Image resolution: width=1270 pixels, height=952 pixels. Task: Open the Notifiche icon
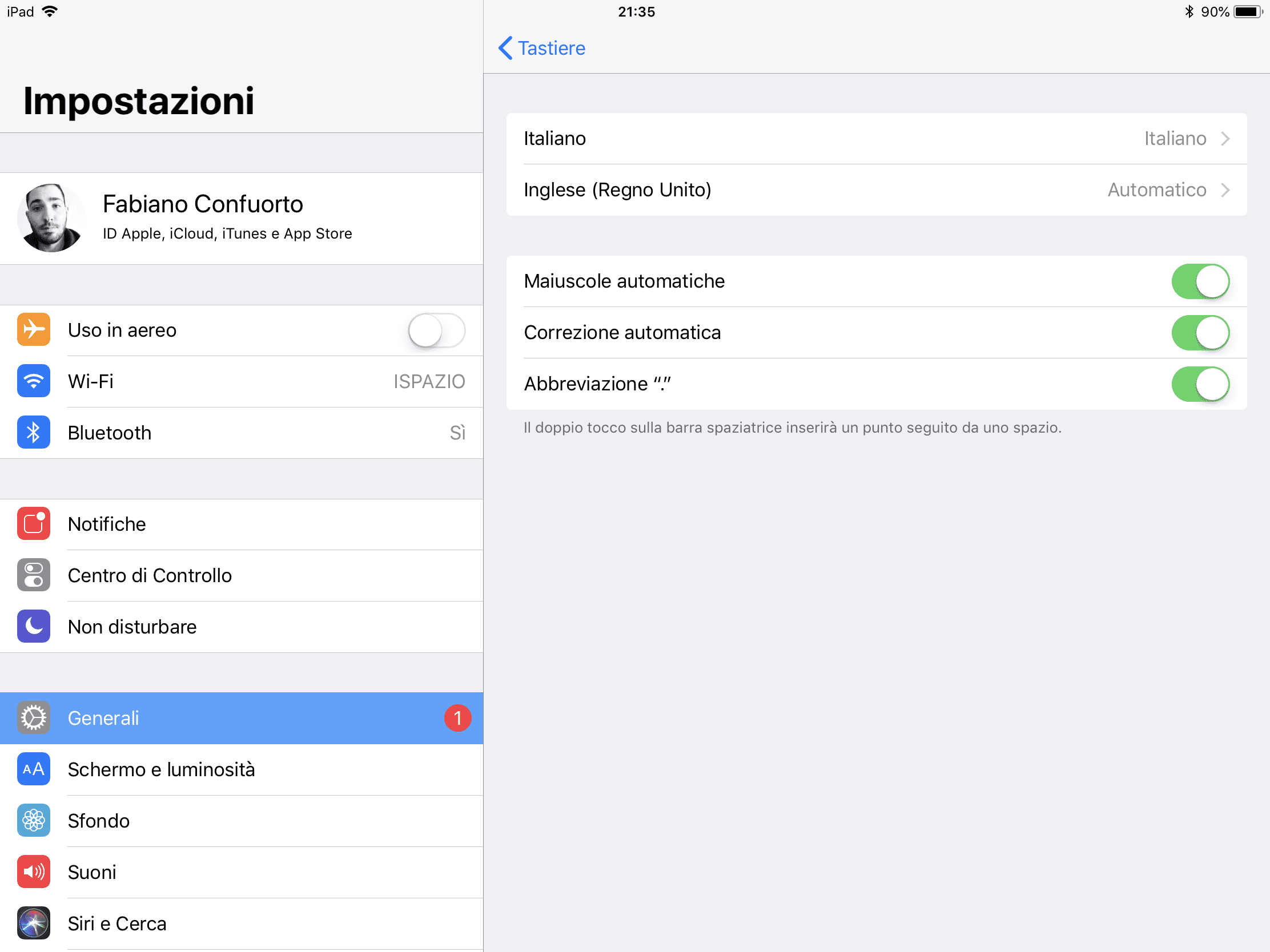33,523
